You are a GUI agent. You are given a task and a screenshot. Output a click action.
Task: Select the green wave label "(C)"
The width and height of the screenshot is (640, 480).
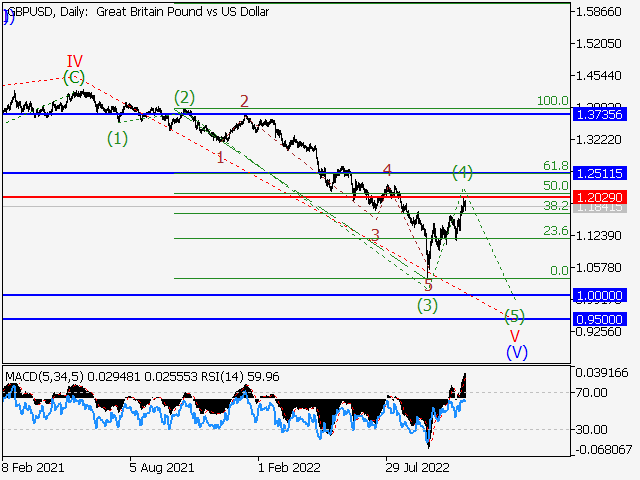(x=74, y=78)
